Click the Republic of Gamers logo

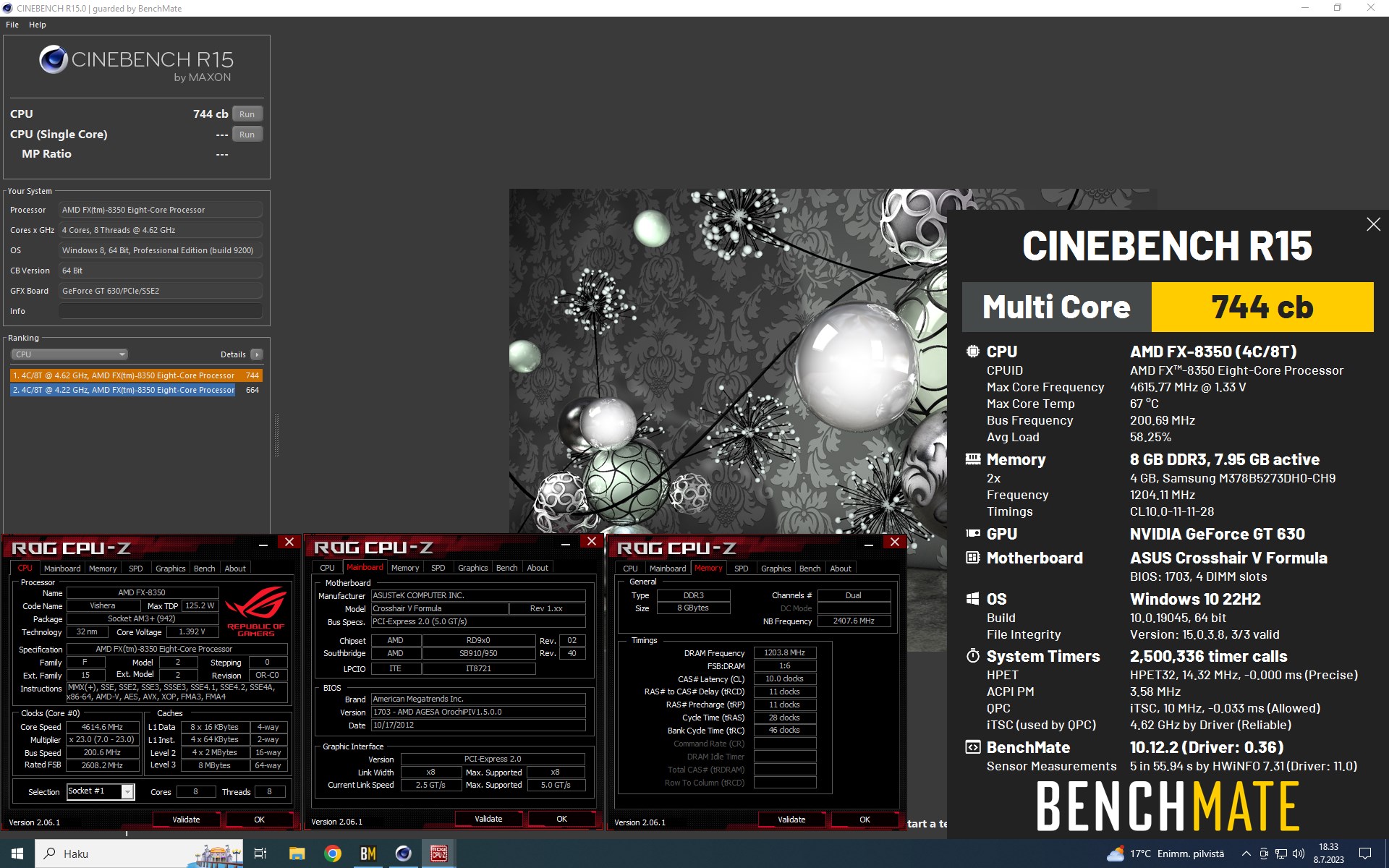[x=256, y=611]
